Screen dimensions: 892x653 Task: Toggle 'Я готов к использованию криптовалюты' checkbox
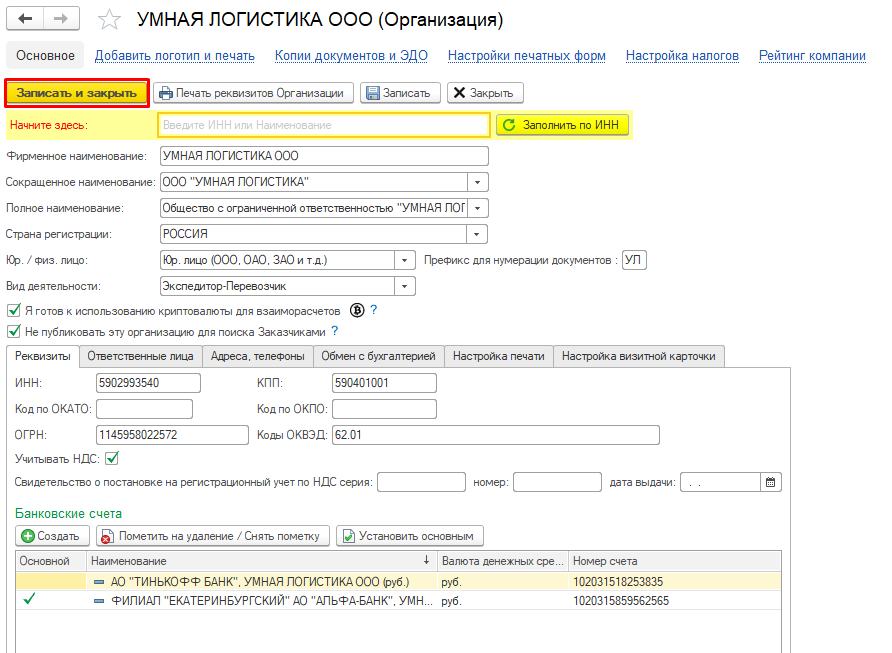pyautogui.click(x=14, y=311)
